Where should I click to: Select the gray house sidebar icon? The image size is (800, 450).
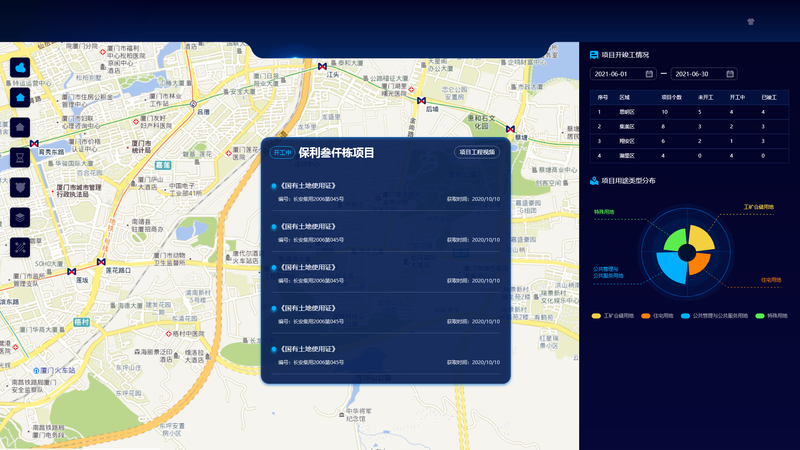[20, 127]
